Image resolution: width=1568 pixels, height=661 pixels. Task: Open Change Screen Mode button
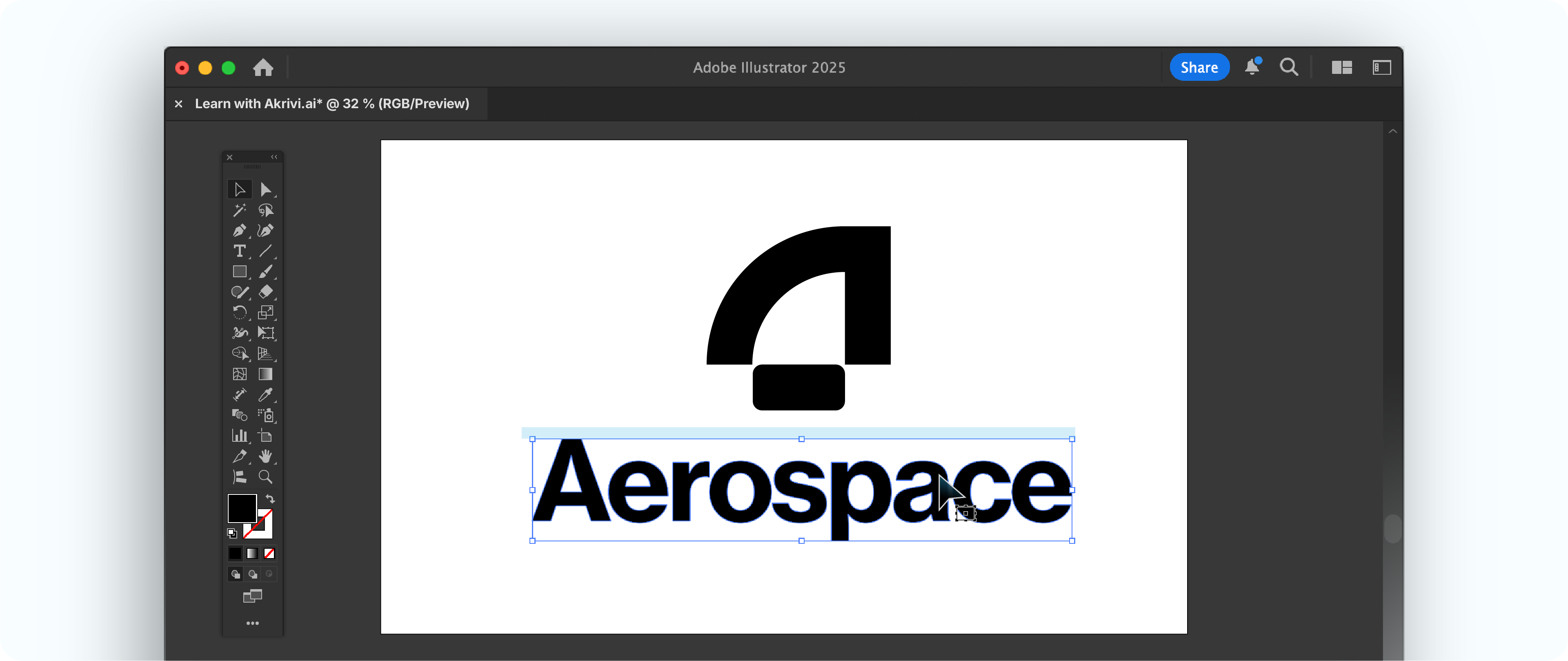pyautogui.click(x=253, y=596)
